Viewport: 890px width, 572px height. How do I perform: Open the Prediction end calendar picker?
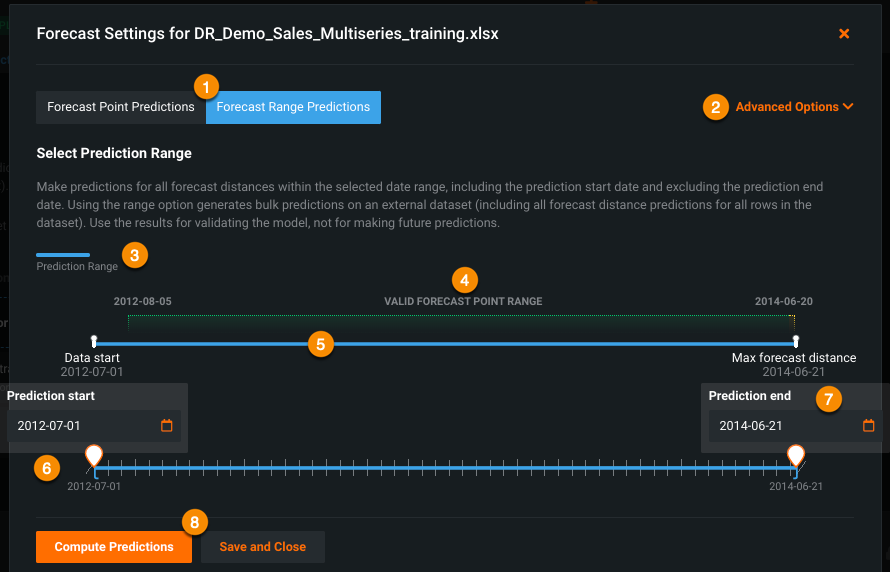[868, 425]
